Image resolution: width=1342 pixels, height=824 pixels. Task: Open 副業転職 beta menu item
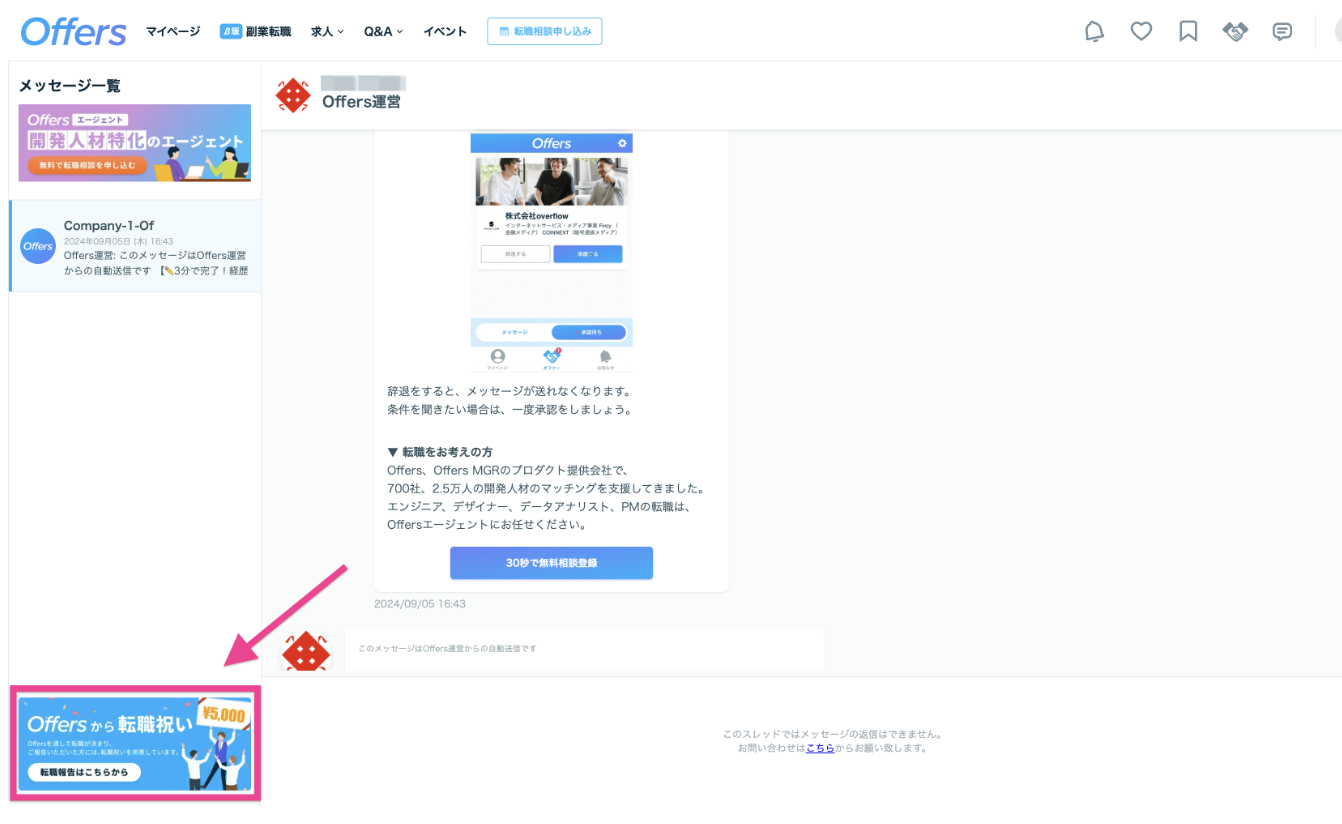click(x=255, y=32)
